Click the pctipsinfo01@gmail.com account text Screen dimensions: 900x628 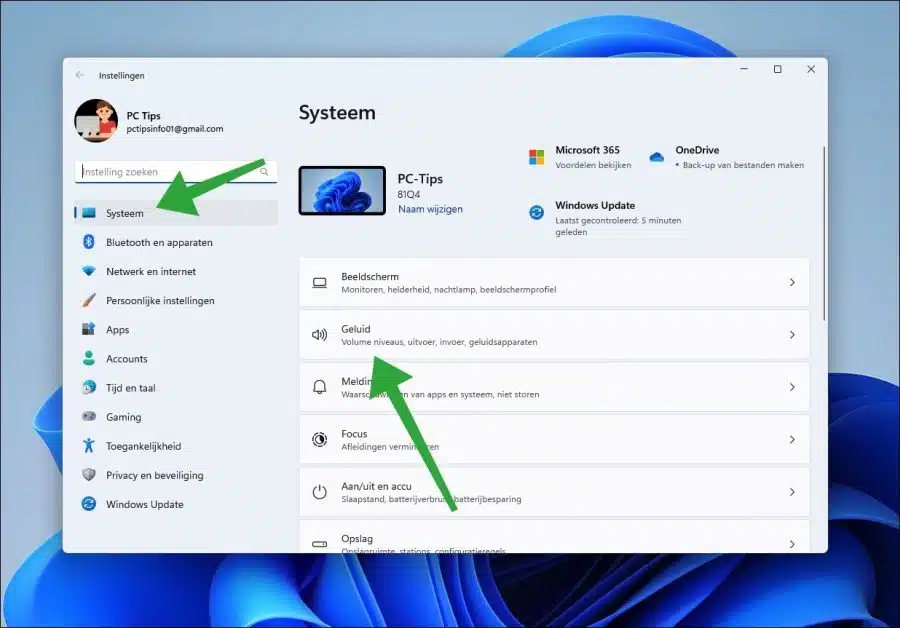click(x=174, y=129)
